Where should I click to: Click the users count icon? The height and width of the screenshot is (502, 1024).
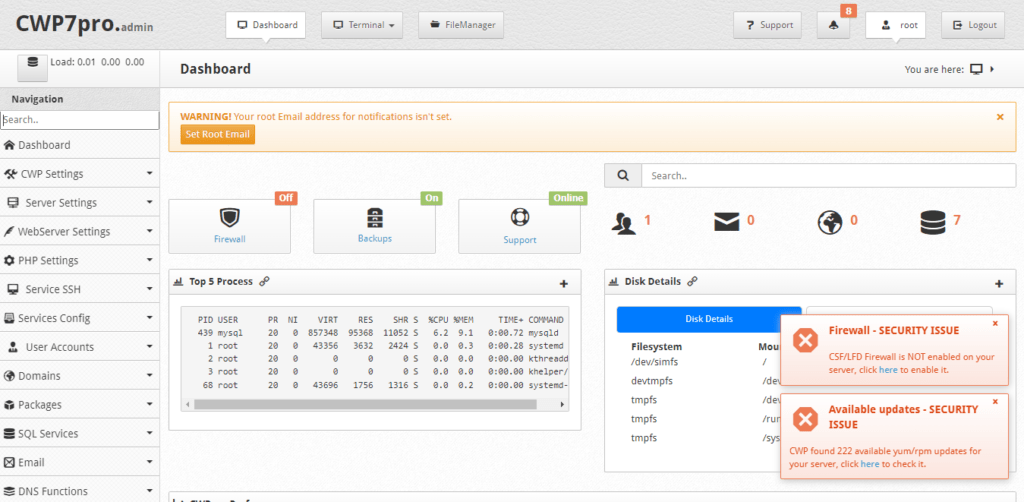(623, 223)
